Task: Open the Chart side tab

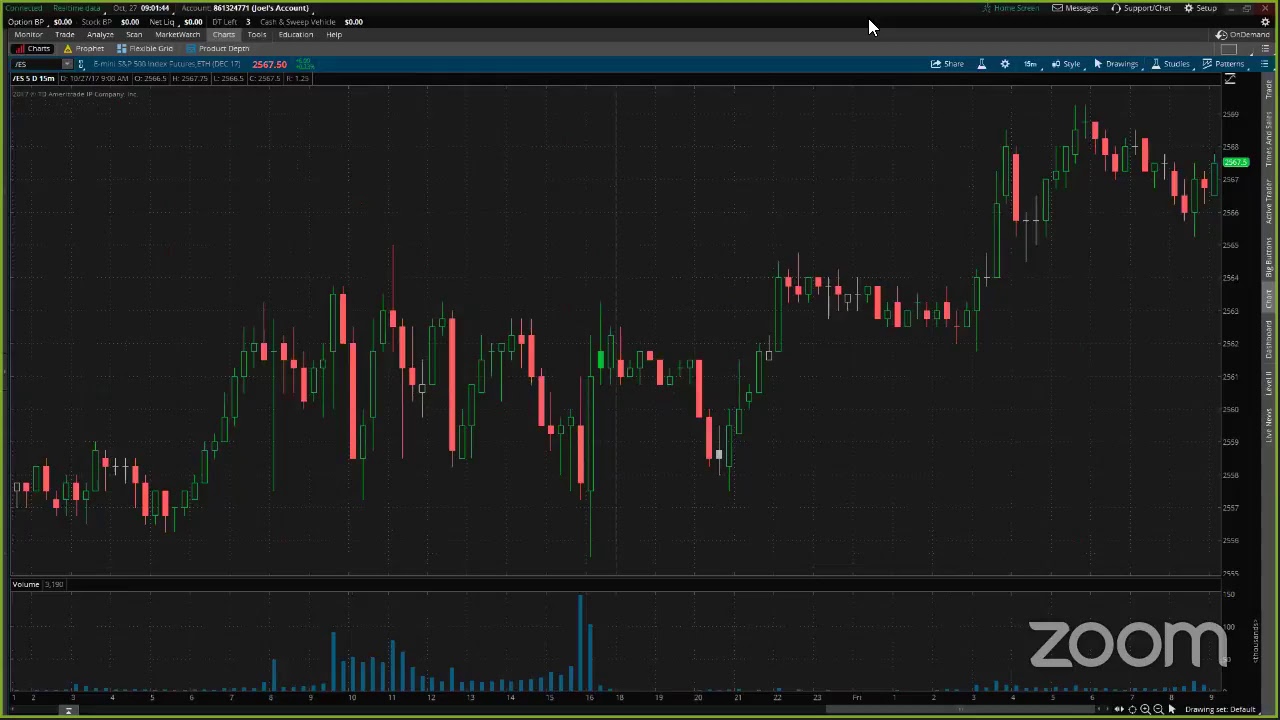Action: (1269, 301)
